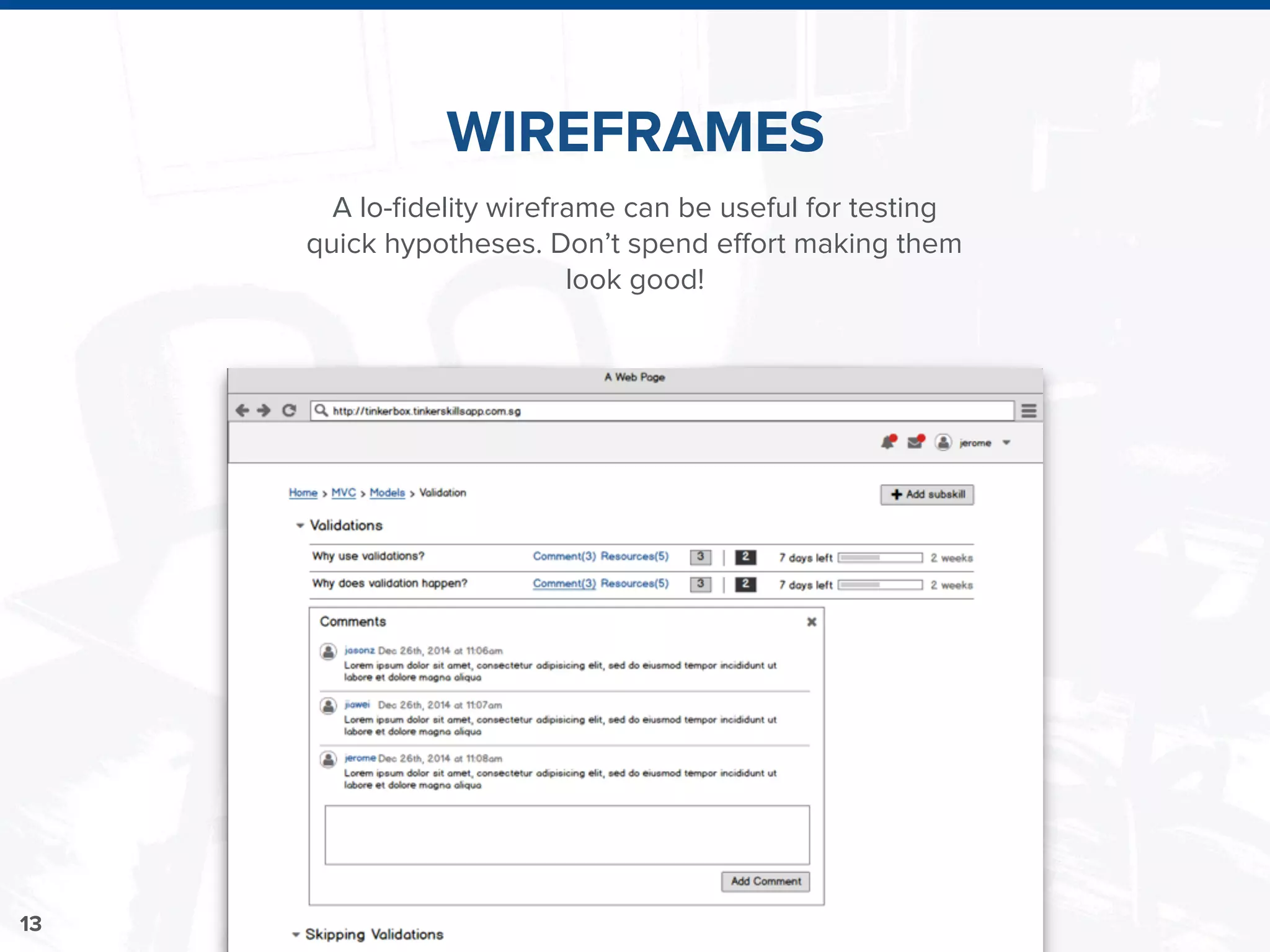
Task: Click jerome's profile avatar in header
Action: coord(943,443)
